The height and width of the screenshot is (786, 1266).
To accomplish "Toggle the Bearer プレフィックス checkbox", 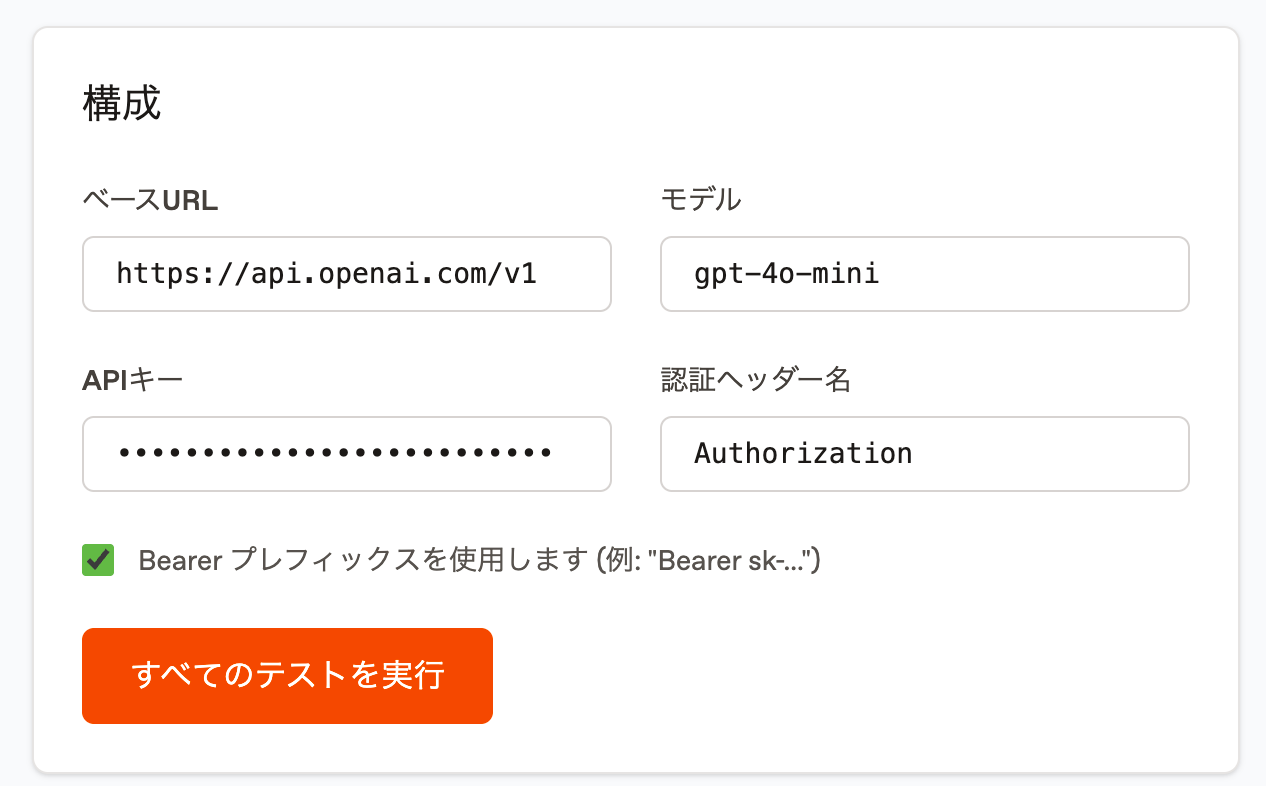I will pos(98,560).
